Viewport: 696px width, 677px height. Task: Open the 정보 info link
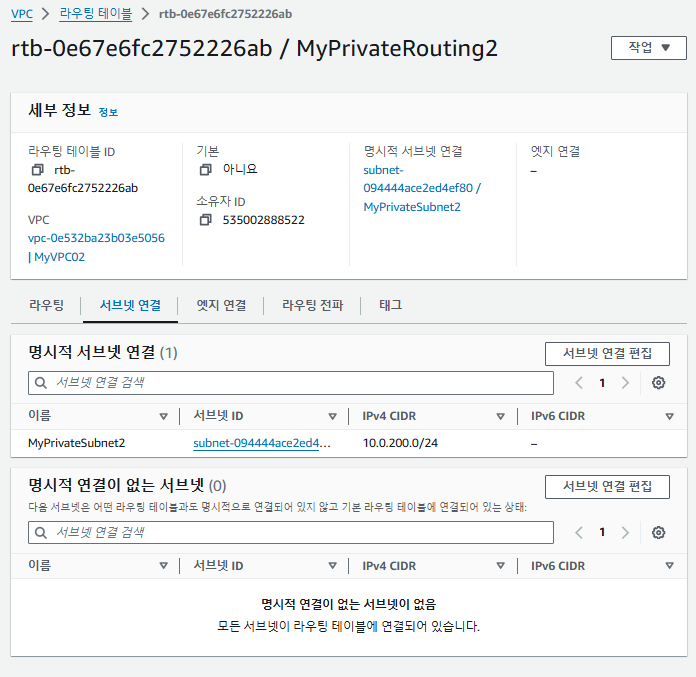pos(108,112)
